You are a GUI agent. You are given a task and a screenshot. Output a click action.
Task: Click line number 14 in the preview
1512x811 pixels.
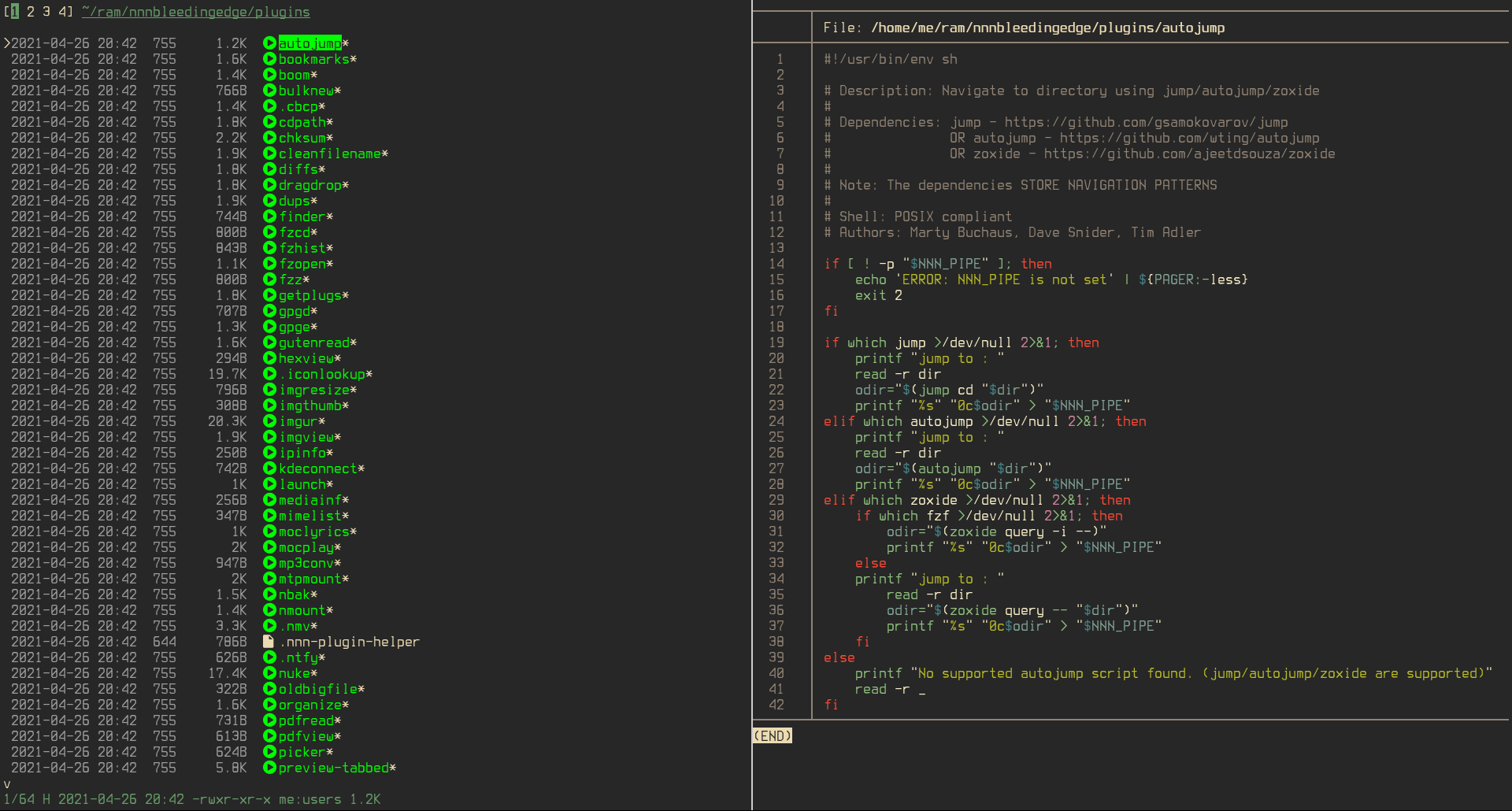(x=778, y=264)
